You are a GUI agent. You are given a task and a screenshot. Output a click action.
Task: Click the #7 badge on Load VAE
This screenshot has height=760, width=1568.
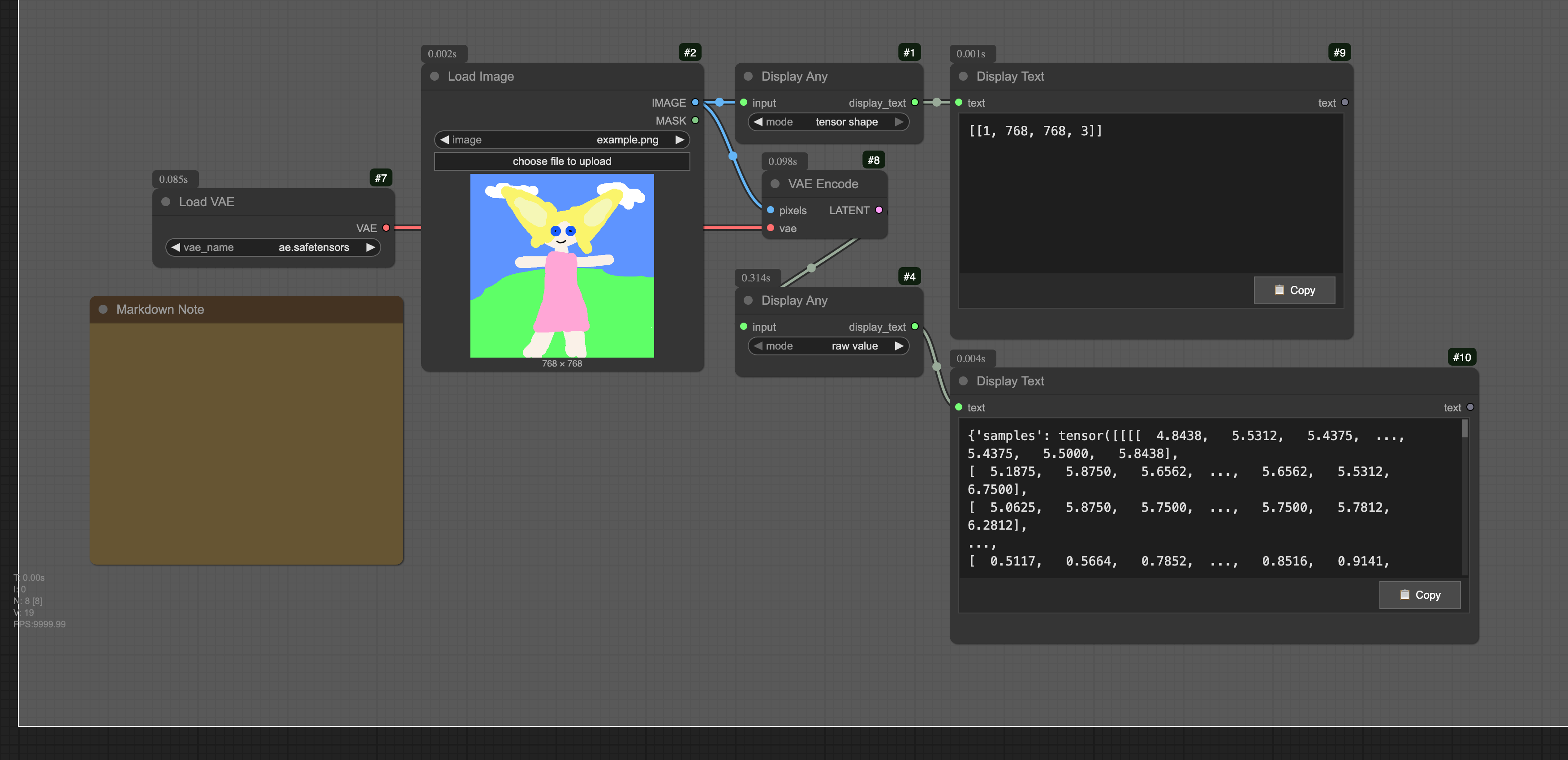[x=381, y=178]
